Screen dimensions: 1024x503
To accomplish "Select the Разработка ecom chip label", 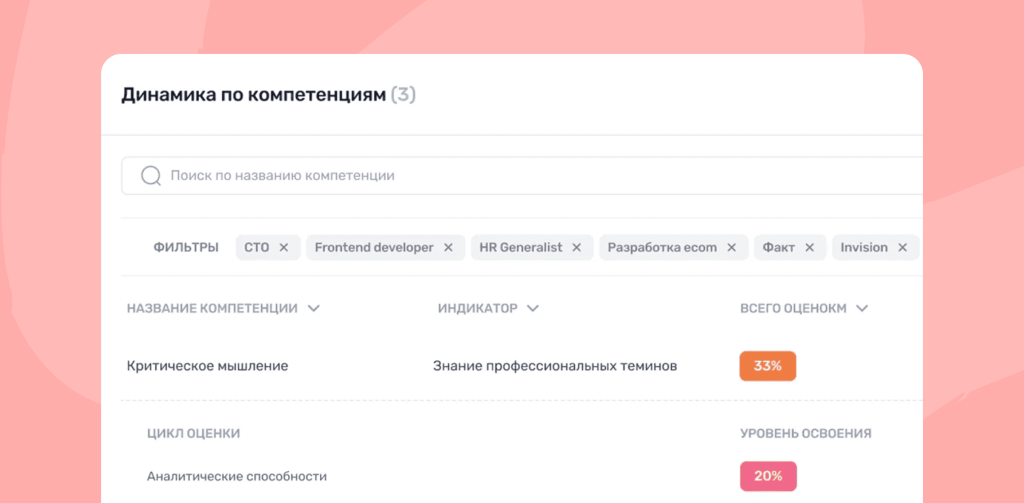I will [x=662, y=248].
